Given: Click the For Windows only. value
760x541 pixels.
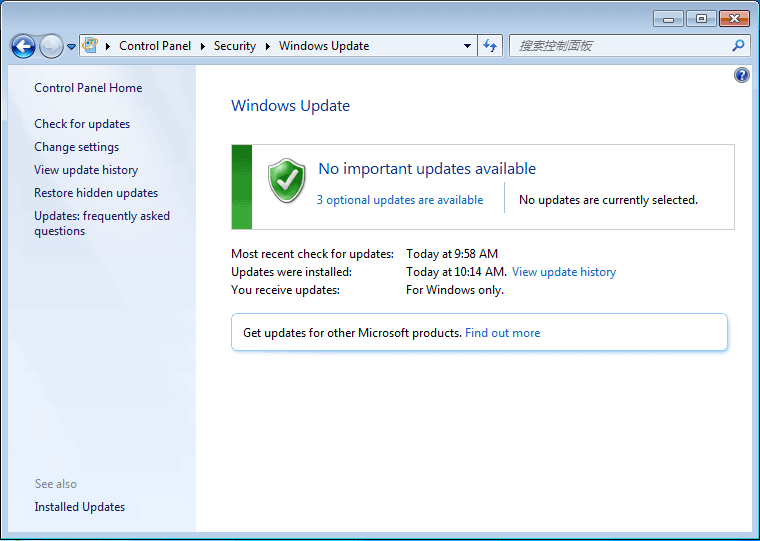Looking at the screenshot, I should [x=455, y=290].
